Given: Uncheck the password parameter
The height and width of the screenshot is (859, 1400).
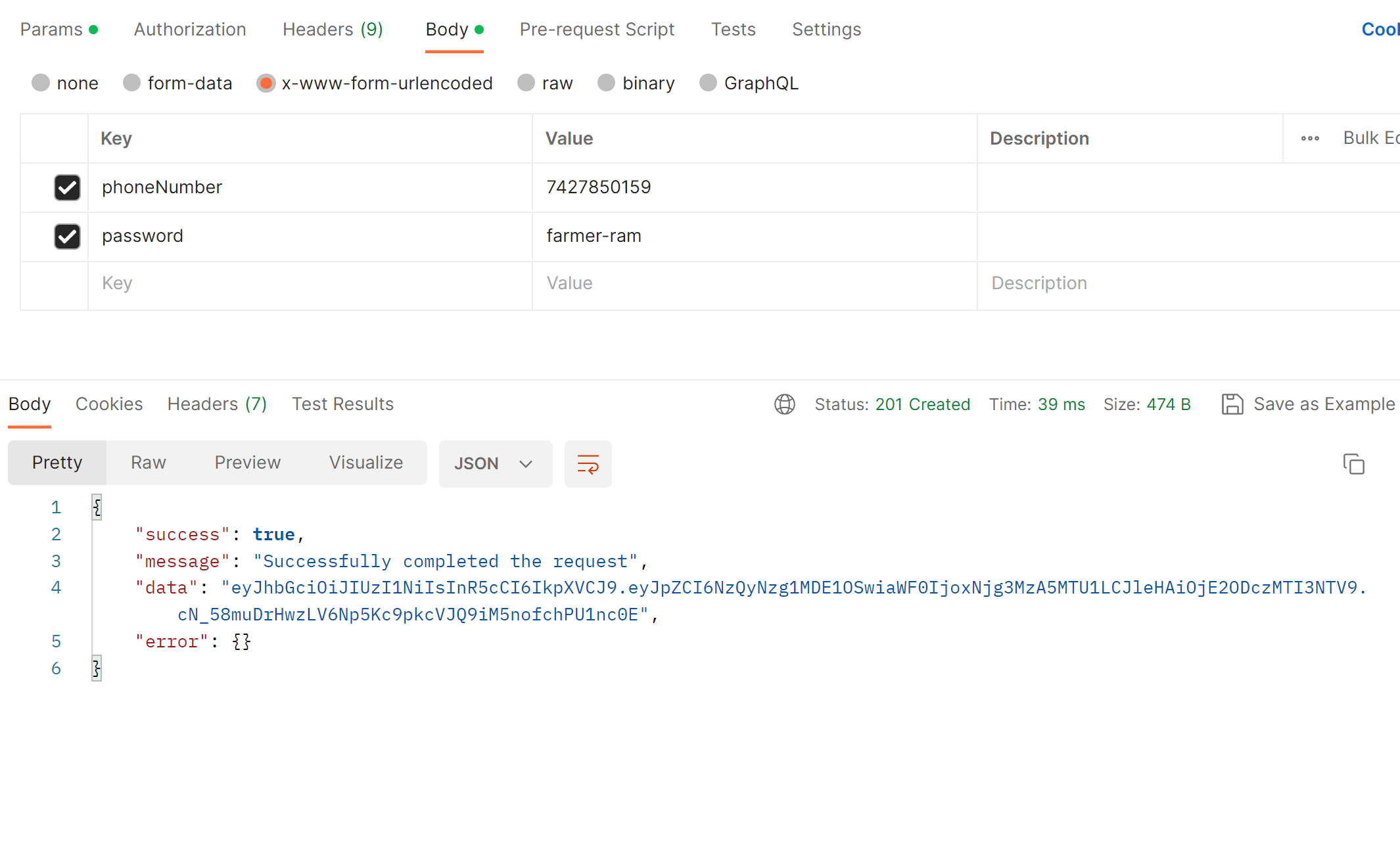Looking at the screenshot, I should (x=66, y=237).
